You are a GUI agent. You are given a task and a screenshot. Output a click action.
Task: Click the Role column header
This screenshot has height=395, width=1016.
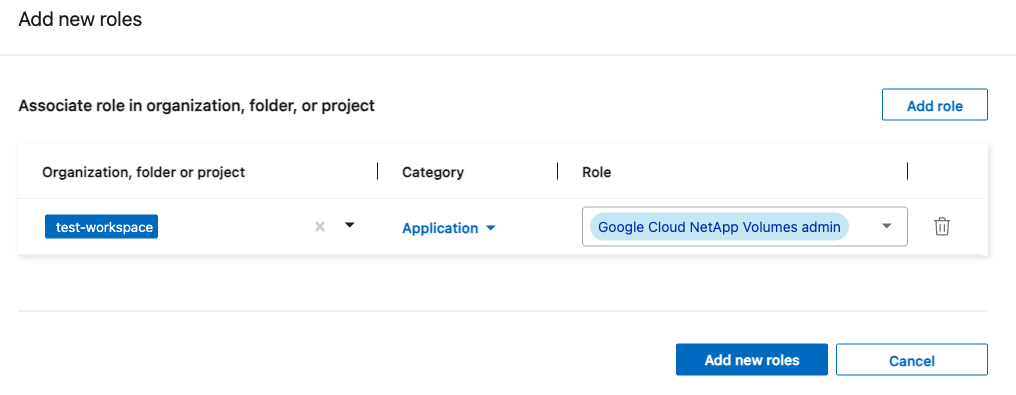pyautogui.click(x=597, y=172)
